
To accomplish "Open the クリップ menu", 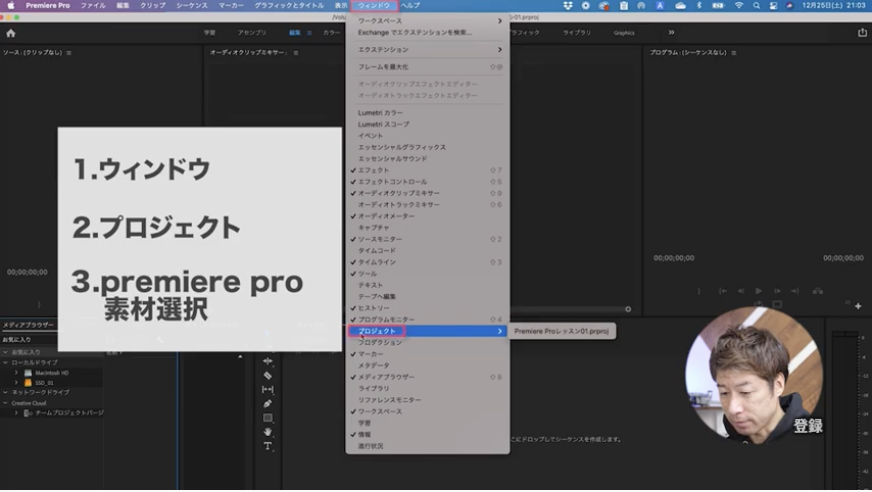I will [152, 6].
